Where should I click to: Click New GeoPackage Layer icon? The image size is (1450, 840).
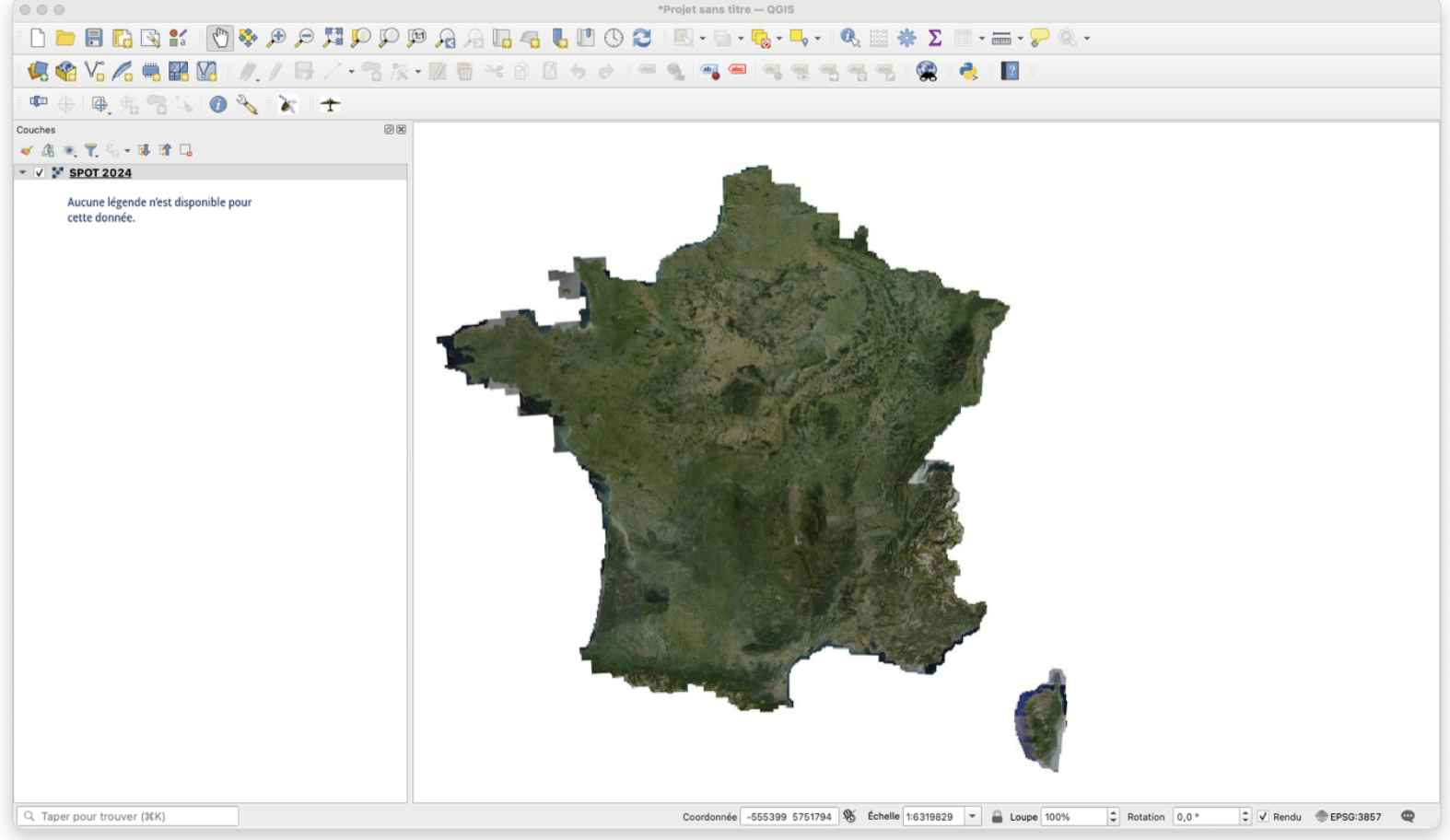point(65,71)
